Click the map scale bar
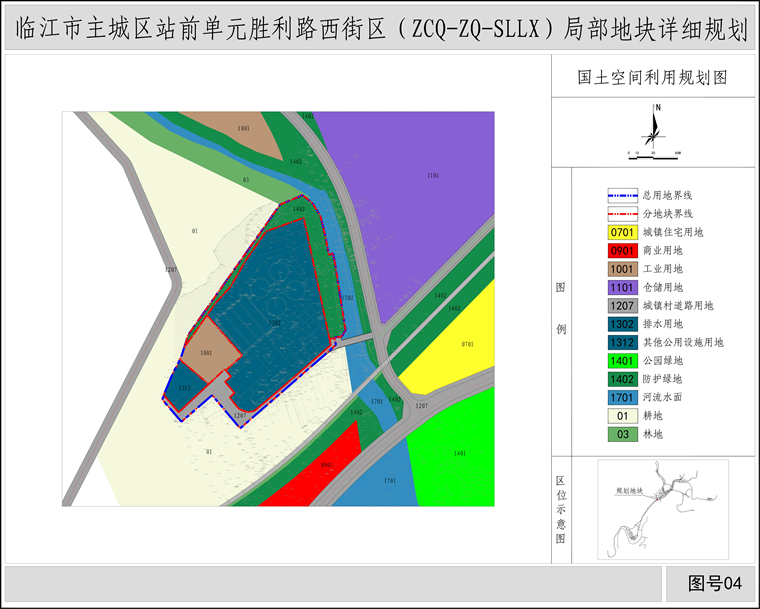This screenshot has height=609, width=760. (x=653, y=154)
